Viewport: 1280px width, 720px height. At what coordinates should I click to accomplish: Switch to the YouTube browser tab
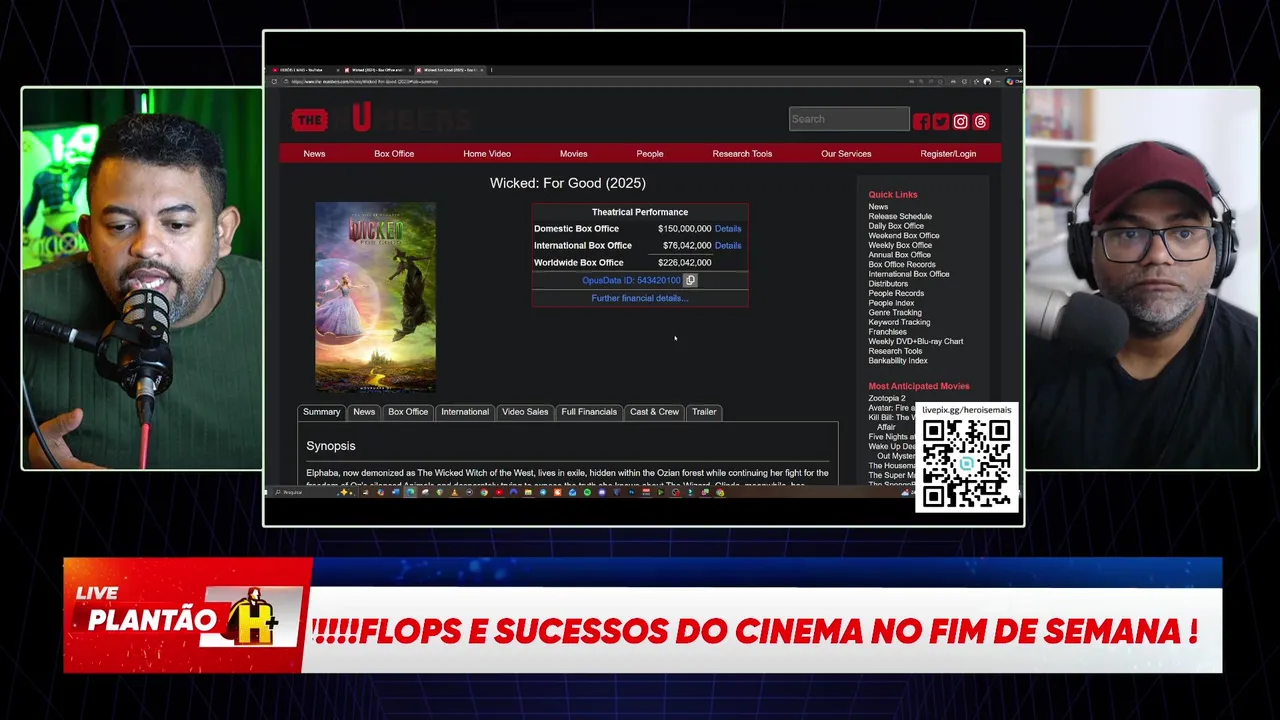(x=305, y=70)
